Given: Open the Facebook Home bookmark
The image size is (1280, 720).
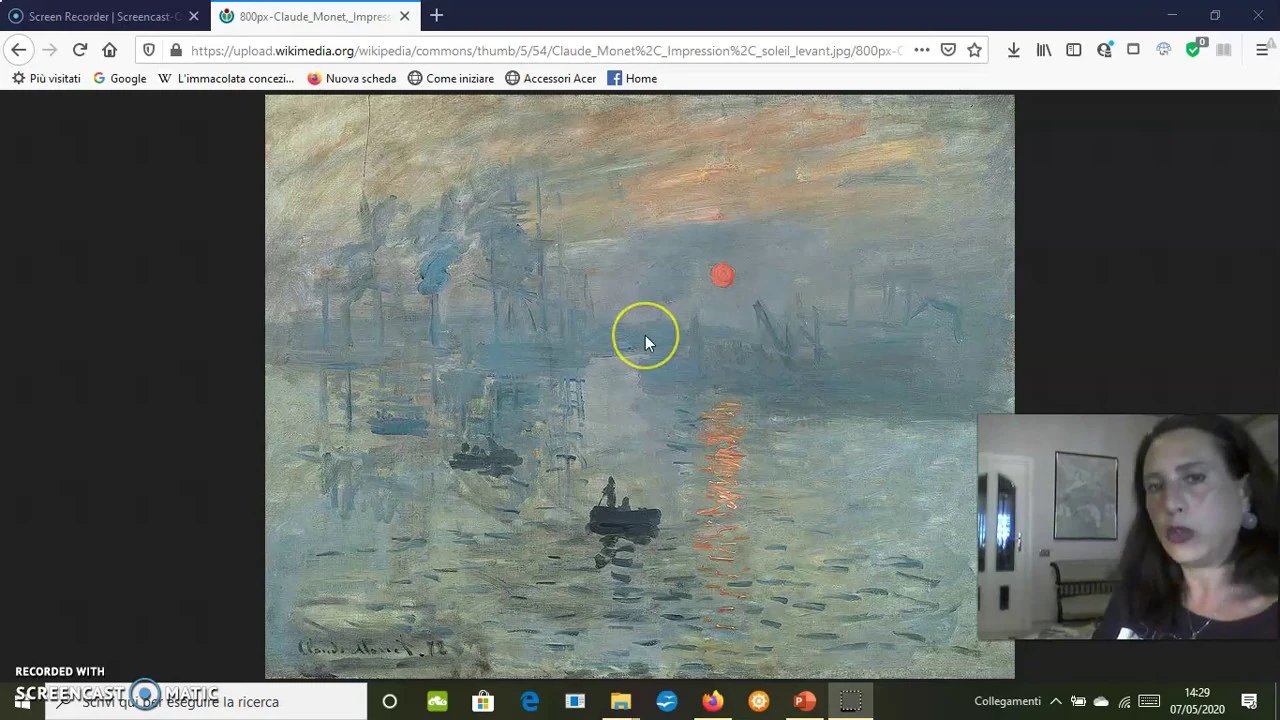Looking at the screenshot, I should point(632,78).
